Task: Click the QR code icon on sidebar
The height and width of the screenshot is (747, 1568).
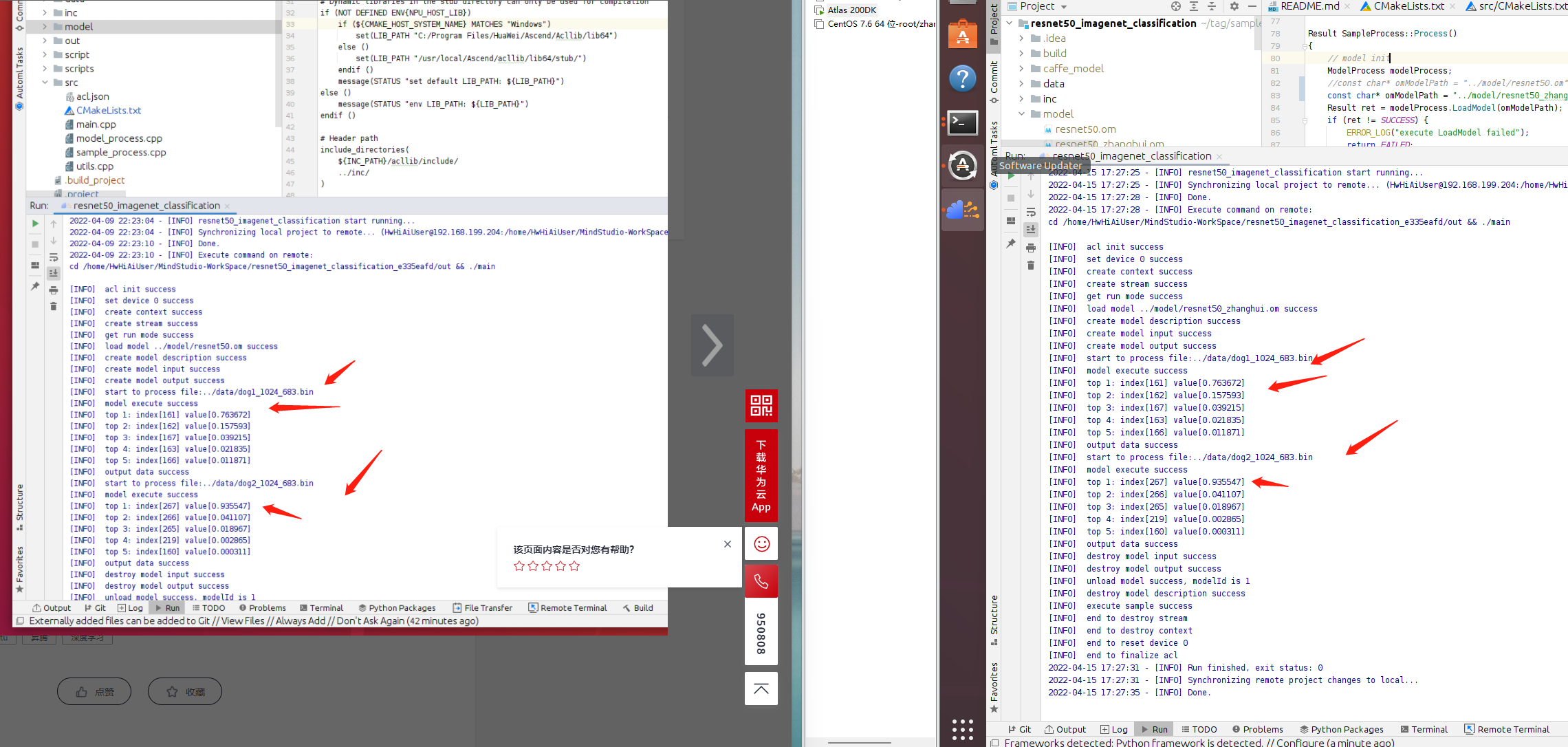Action: click(x=761, y=405)
